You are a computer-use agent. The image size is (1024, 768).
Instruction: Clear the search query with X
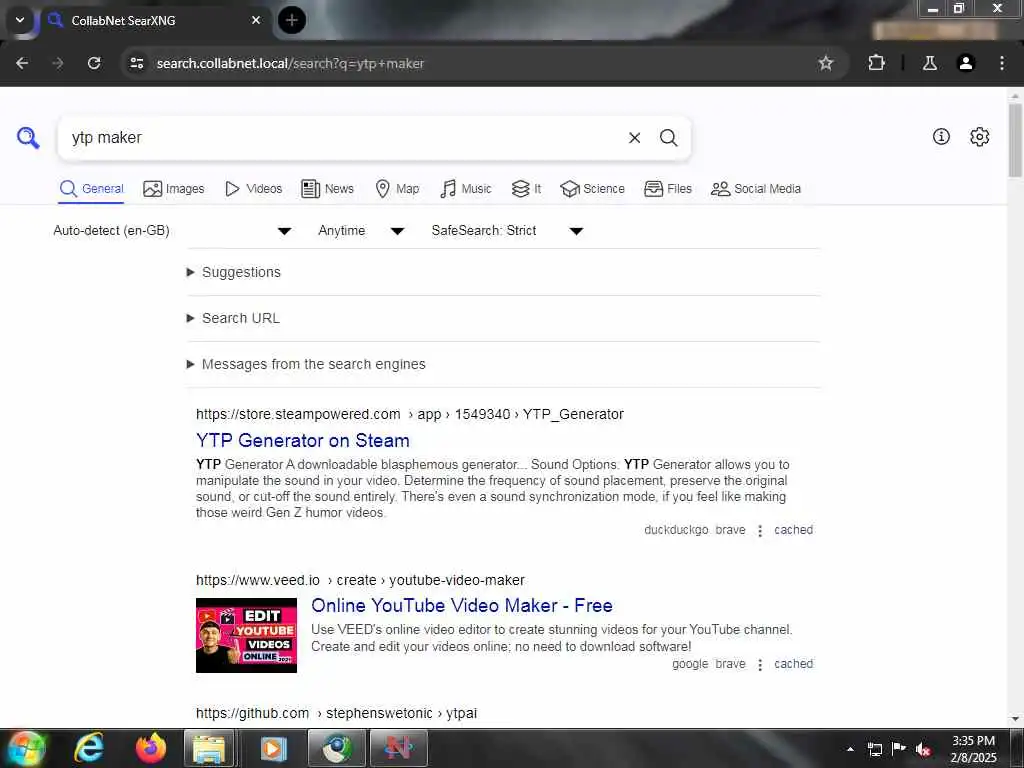click(634, 138)
